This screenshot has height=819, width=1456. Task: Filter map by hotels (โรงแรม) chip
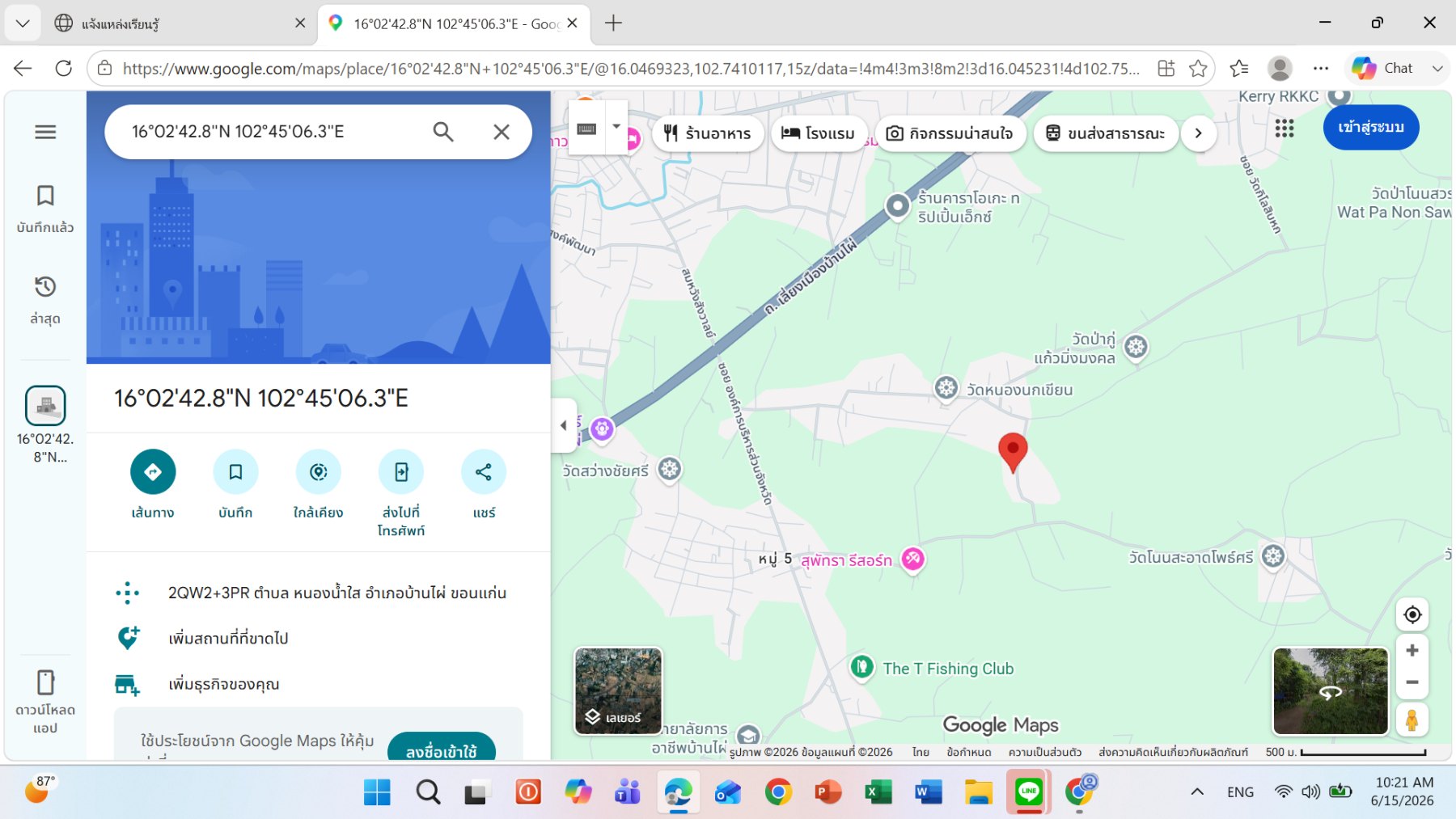coord(819,133)
